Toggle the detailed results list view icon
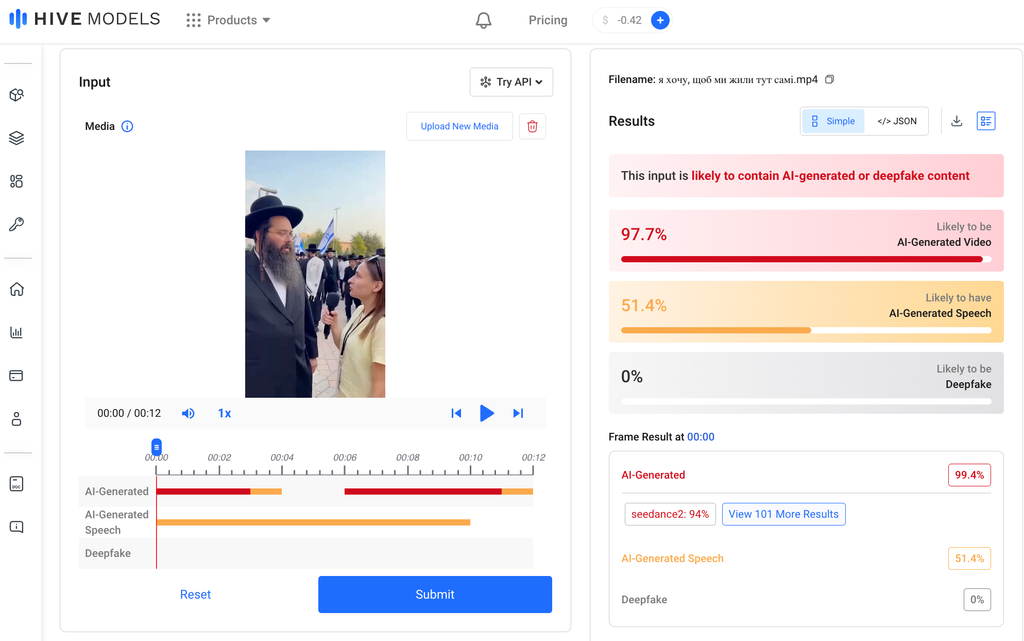 click(x=986, y=121)
